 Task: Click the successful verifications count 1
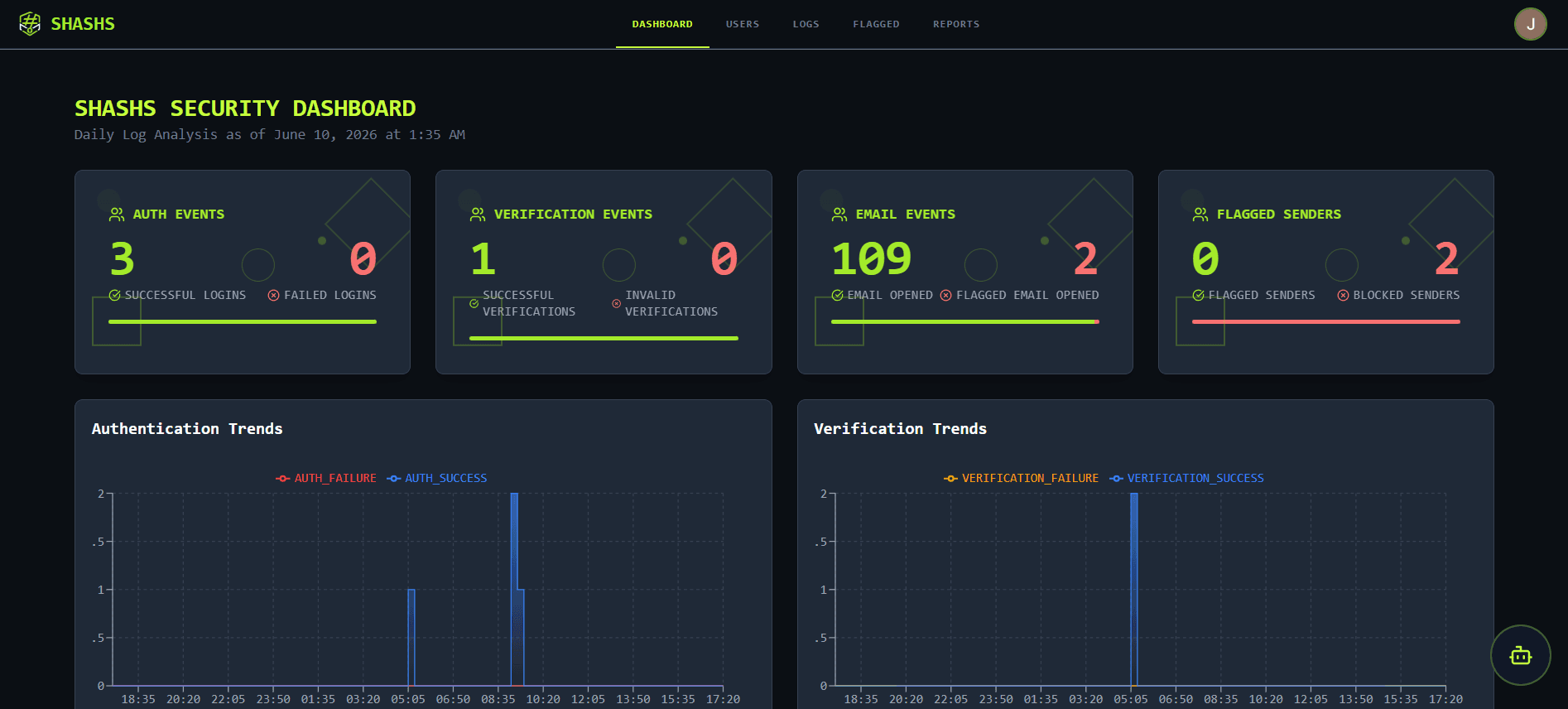483,258
